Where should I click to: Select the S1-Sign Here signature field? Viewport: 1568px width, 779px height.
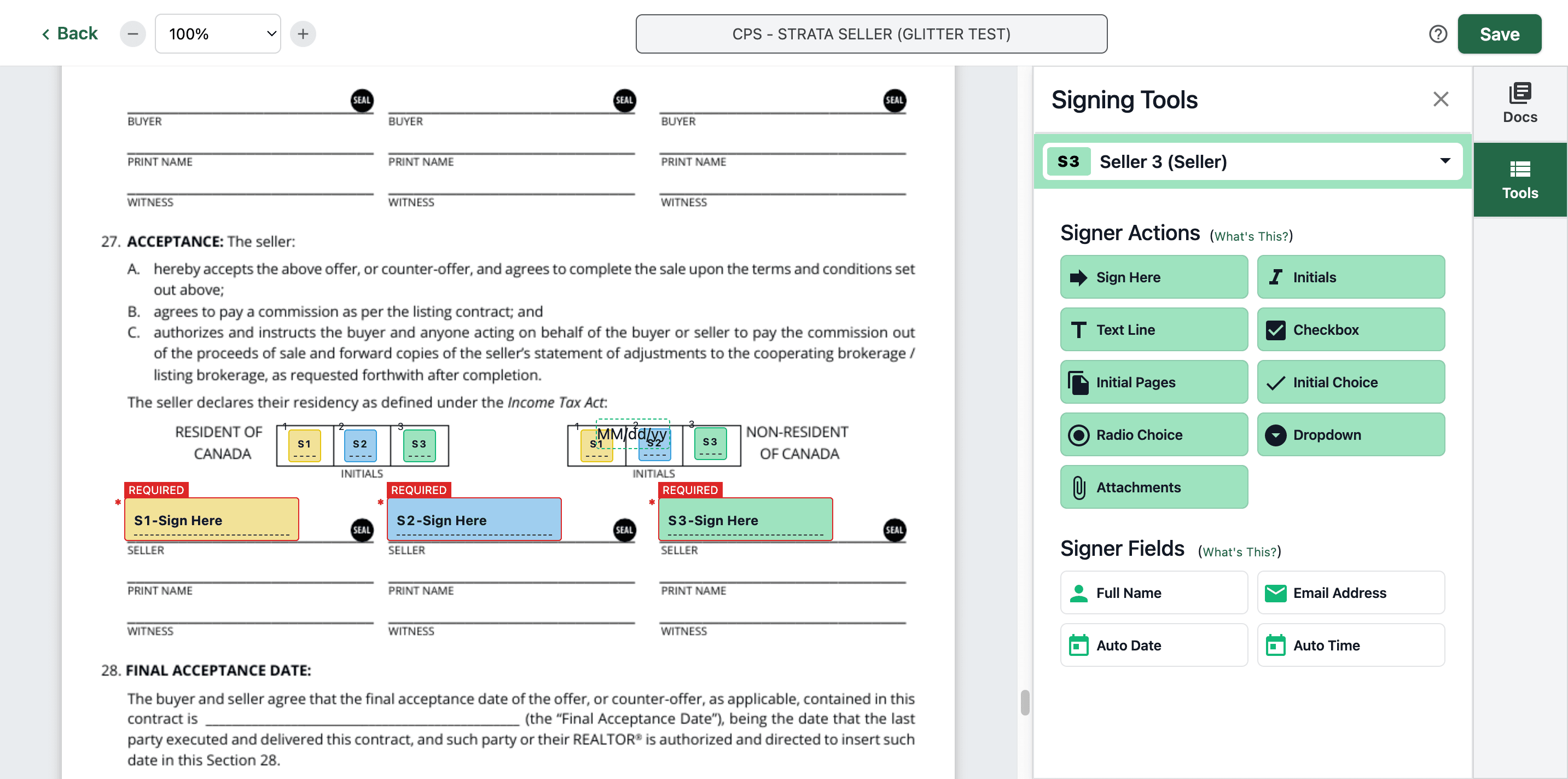(211, 520)
